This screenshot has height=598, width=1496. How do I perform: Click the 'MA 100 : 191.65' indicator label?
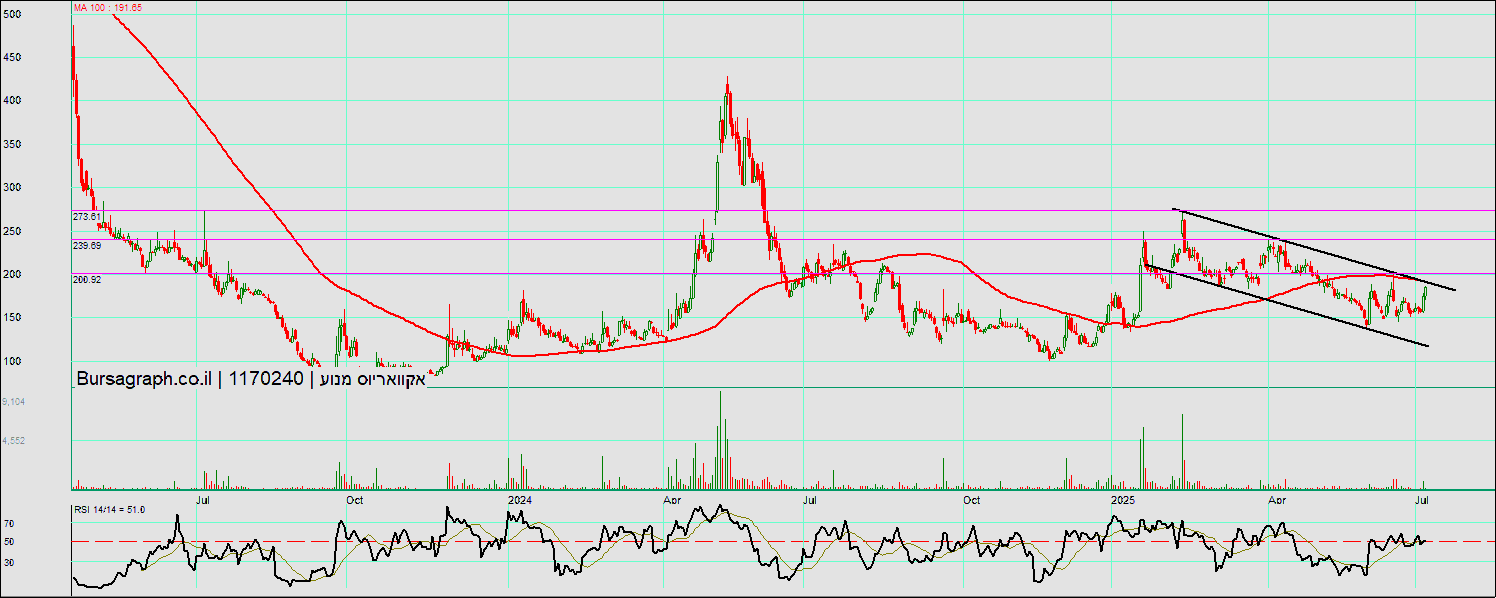(x=108, y=7)
